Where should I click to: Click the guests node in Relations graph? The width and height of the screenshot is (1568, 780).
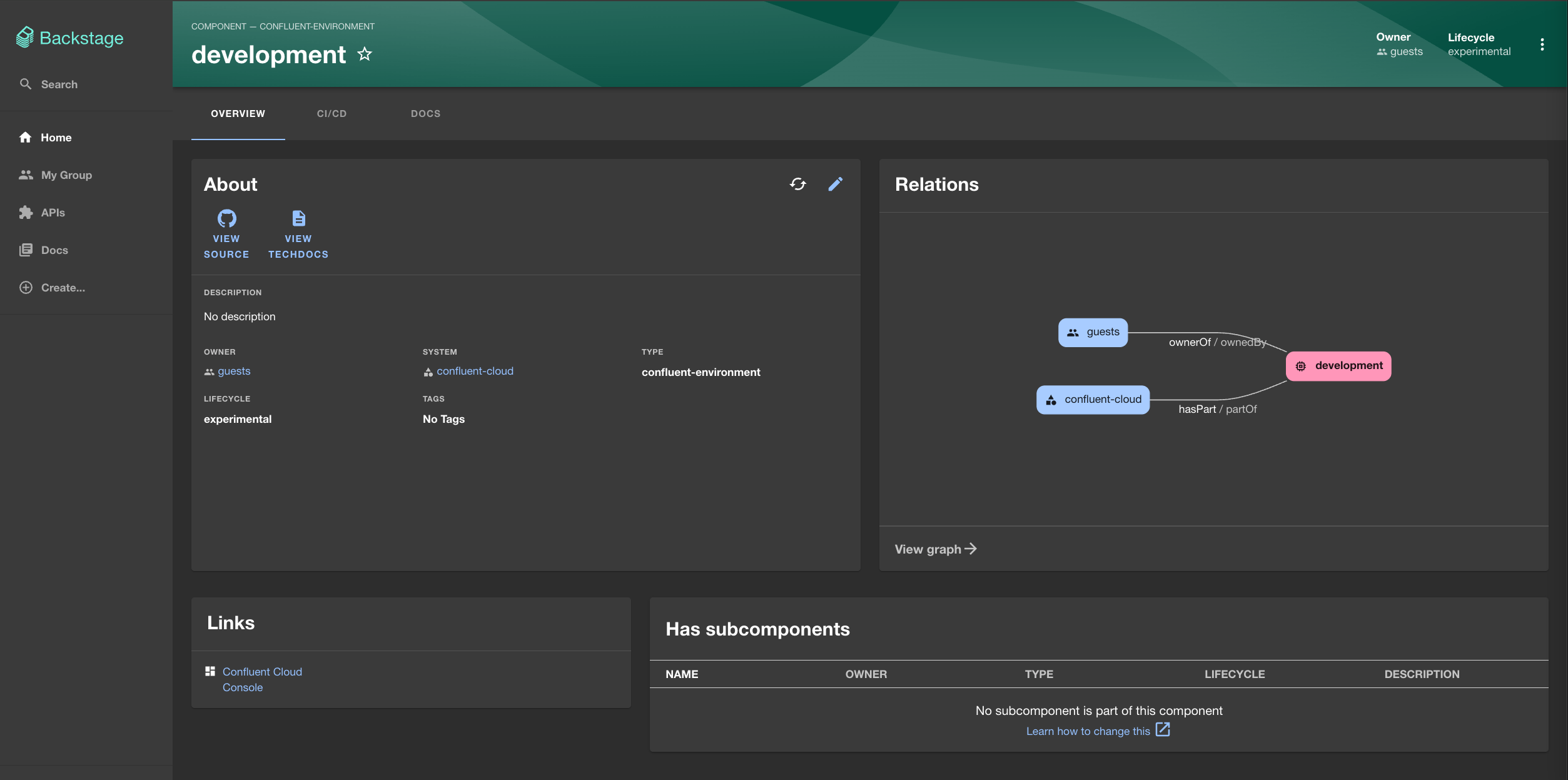1093,332
